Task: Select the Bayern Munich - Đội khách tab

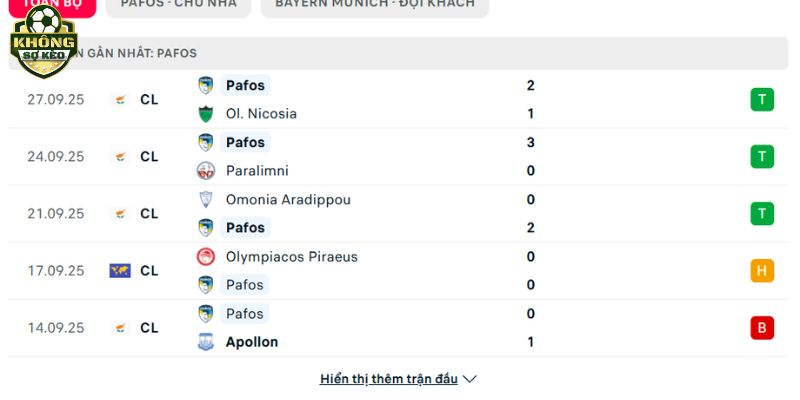Action: tap(374, 4)
